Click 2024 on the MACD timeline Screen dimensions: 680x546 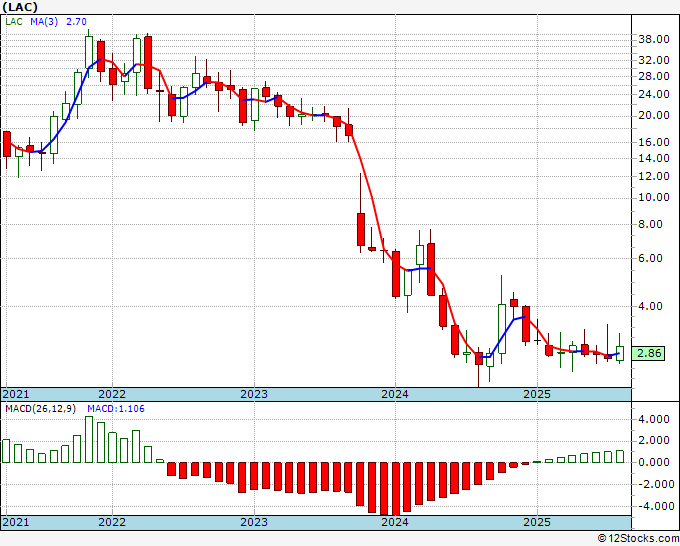tap(395, 522)
